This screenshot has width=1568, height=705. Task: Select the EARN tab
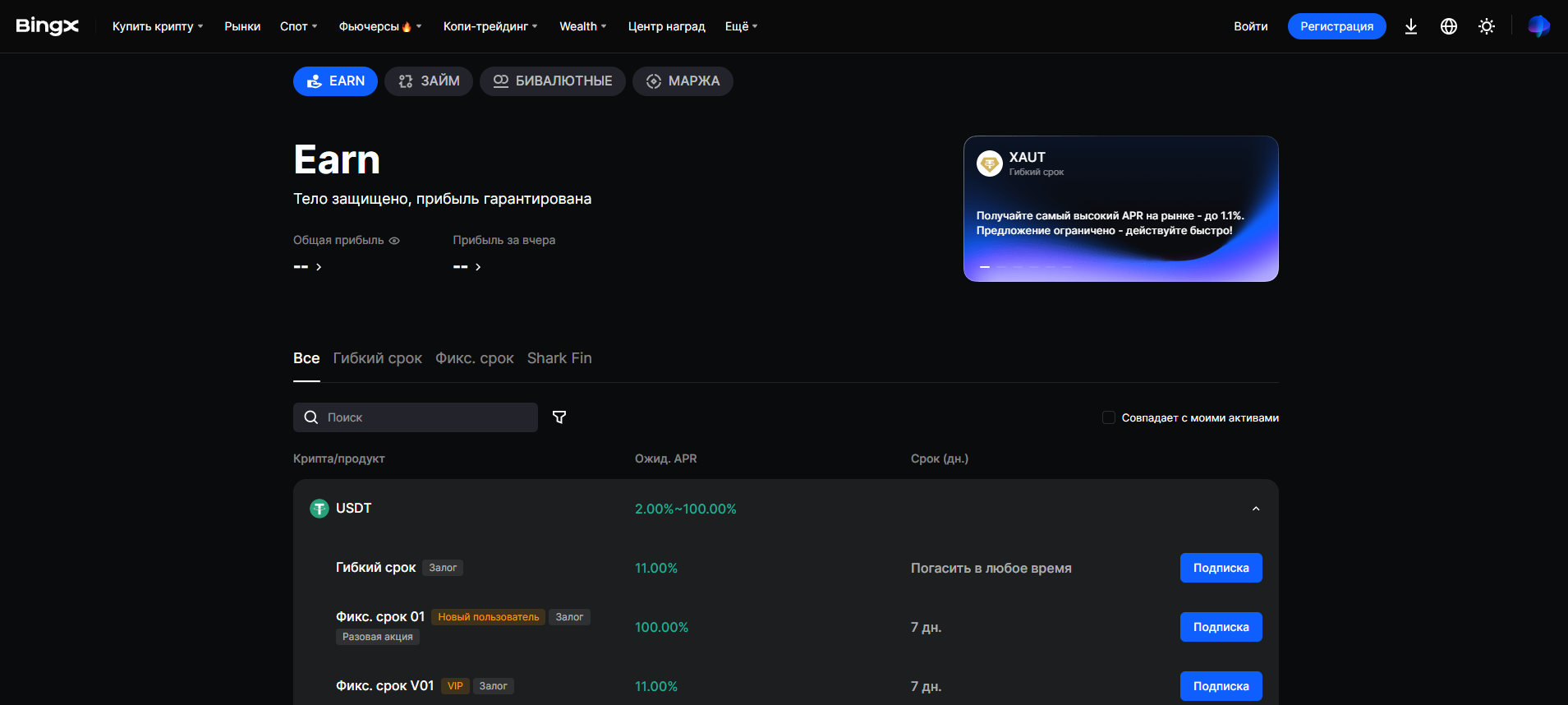tap(335, 81)
